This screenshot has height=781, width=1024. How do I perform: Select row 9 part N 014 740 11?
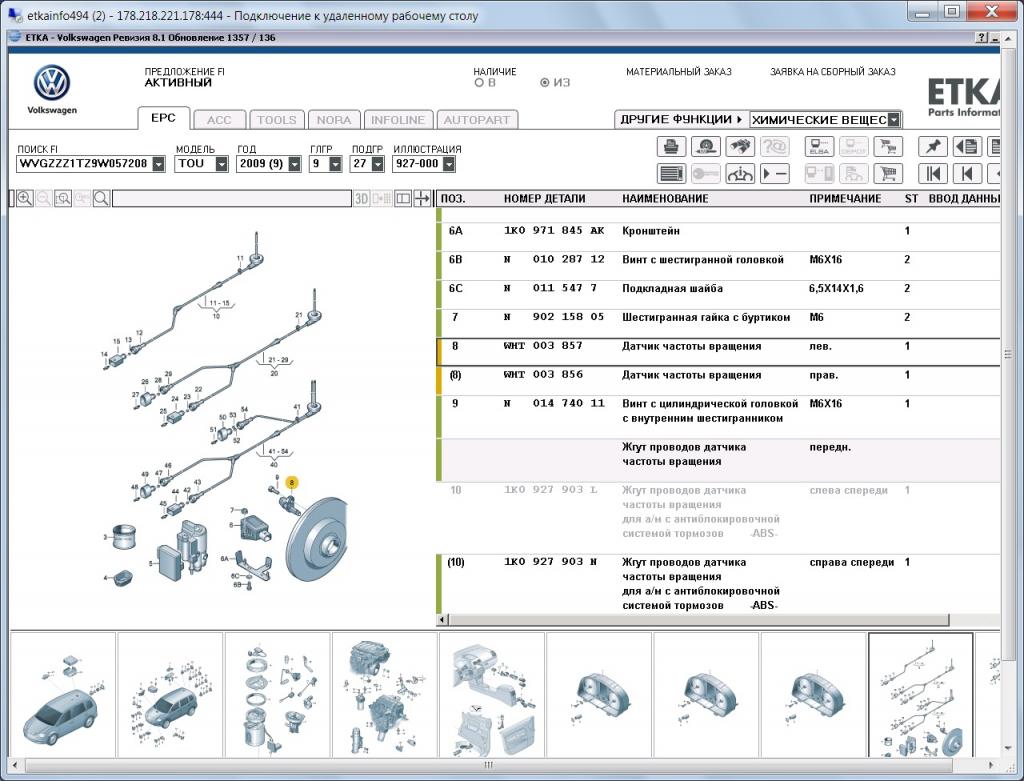point(718,417)
